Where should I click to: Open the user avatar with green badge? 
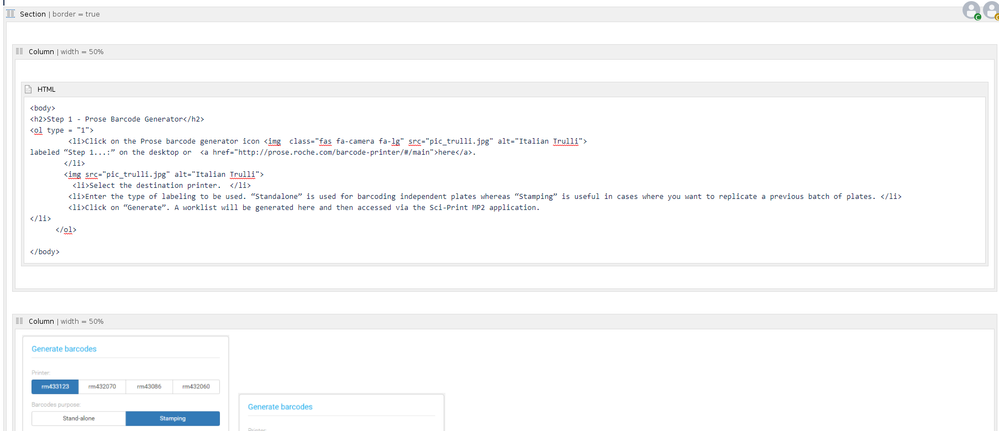tap(971, 10)
